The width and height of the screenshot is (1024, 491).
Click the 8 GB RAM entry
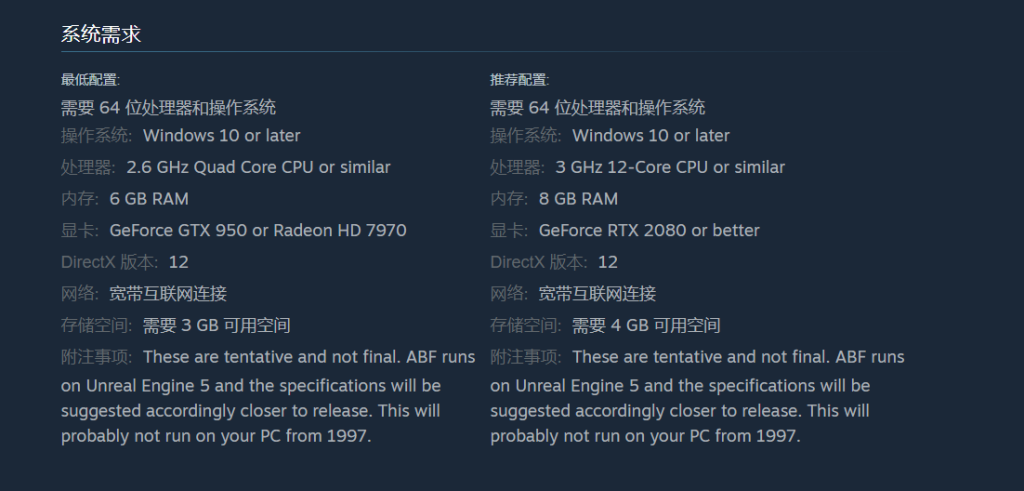[x=578, y=199]
